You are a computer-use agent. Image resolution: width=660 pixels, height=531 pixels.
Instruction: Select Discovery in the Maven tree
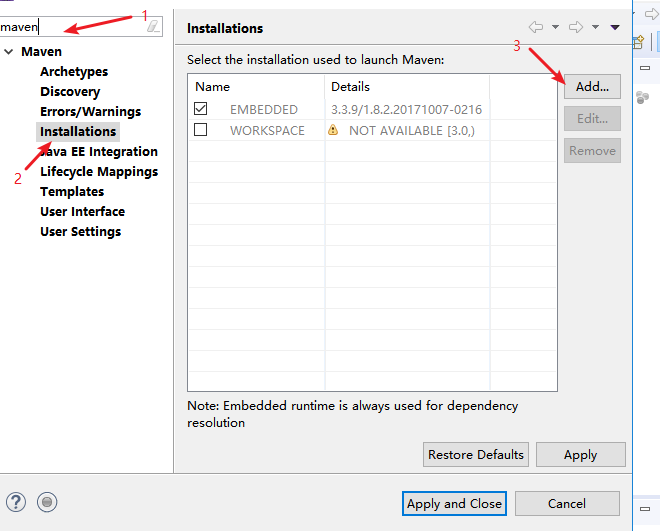[70, 92]
